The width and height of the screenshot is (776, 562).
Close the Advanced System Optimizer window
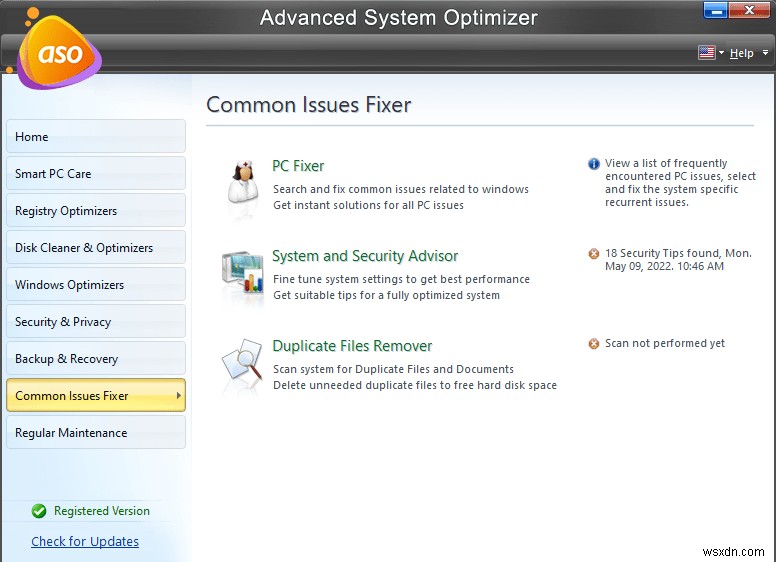point(749,10)
